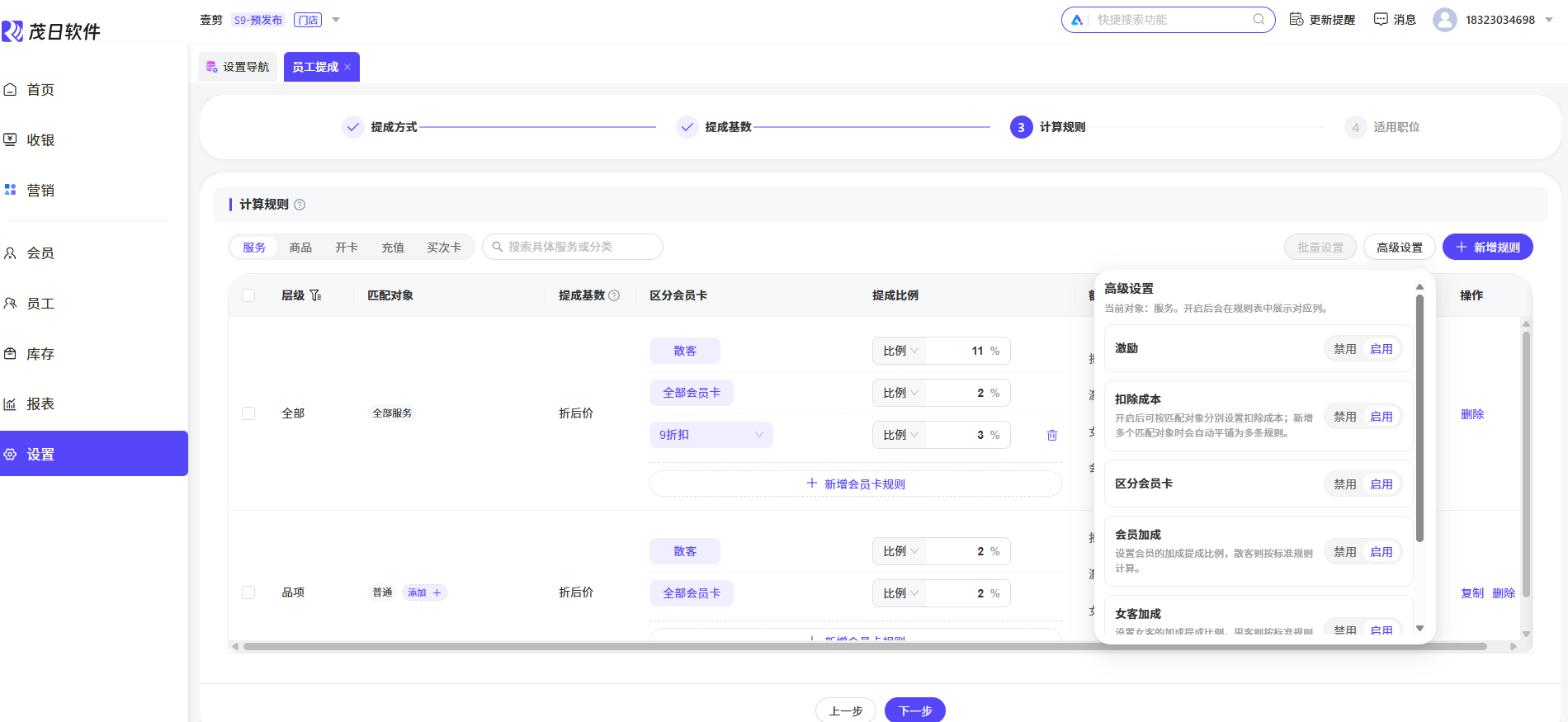
Task: Open the 收银 cashier icon in sidebar
Action: coord(10,139)
